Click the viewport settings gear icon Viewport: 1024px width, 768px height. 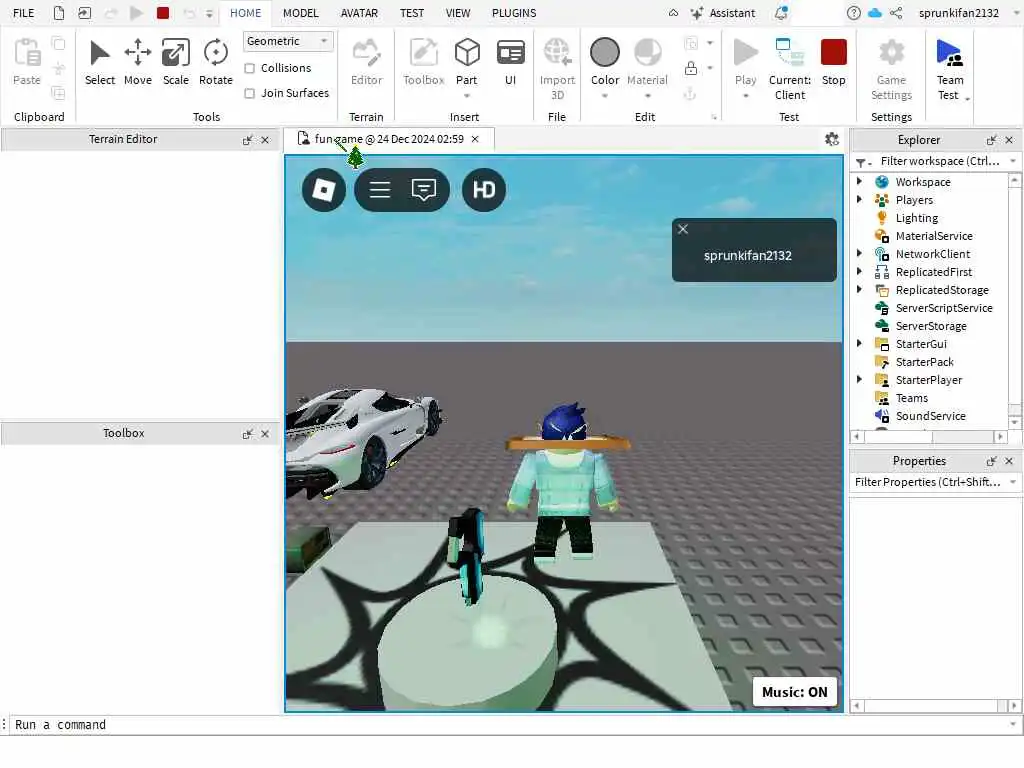tap(831, 139)
